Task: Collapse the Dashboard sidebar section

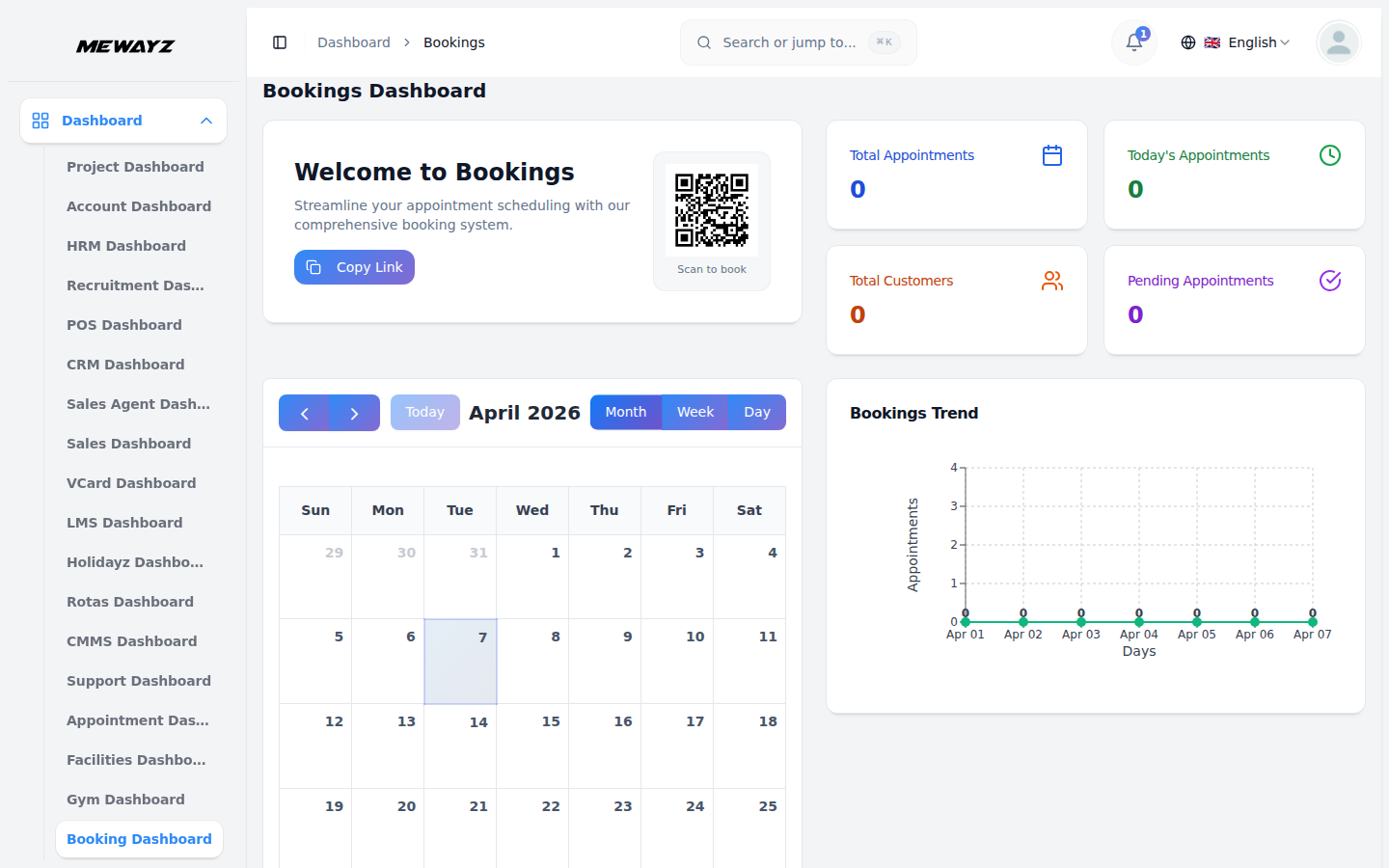Action: pyautogui.click(x=205, y=121)
